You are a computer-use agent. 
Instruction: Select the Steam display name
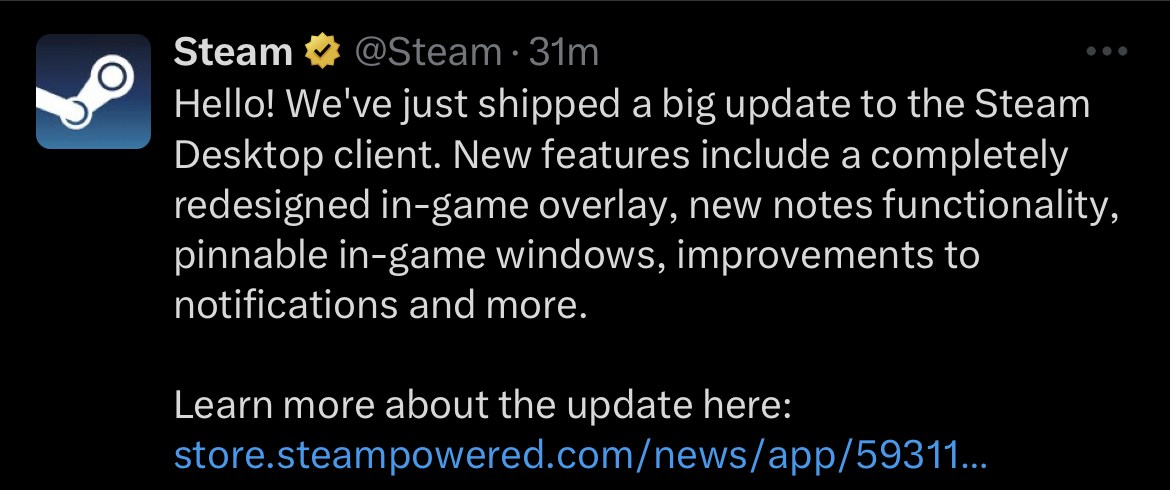[x=233, y=52]
